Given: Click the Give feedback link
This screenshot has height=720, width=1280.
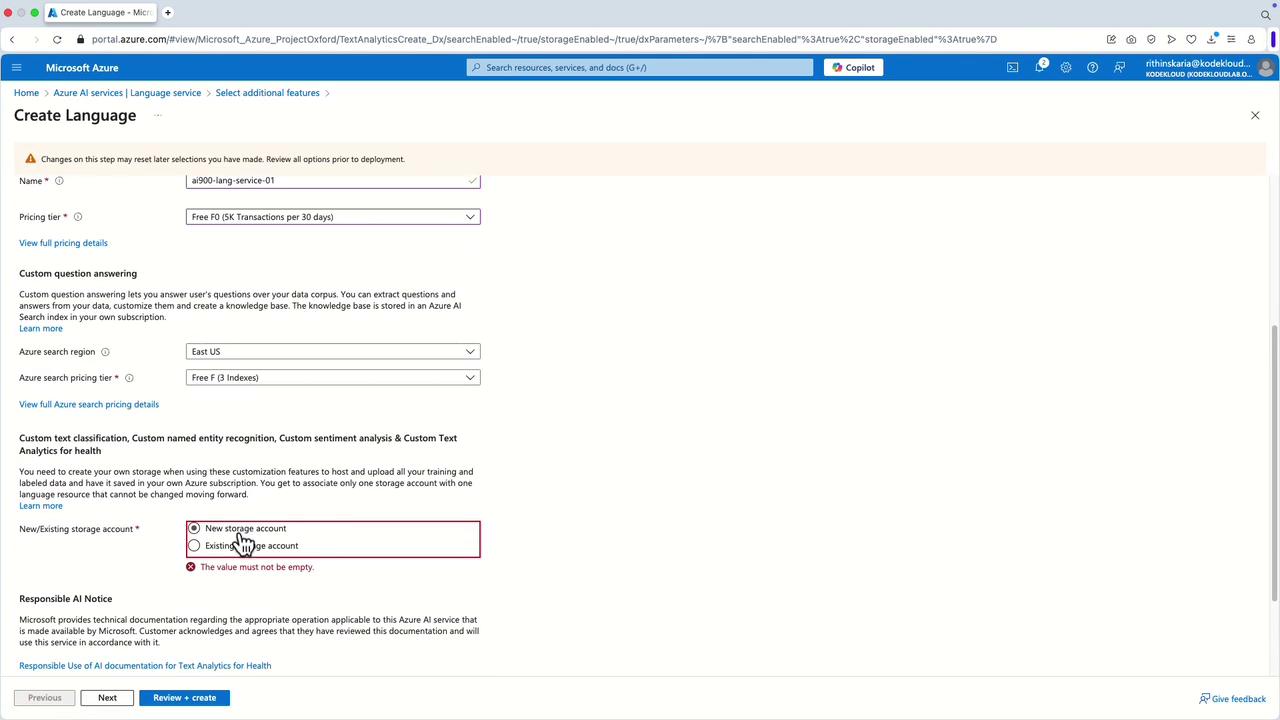Looking at the screenshot, I should pyautogui.click(x=1233, y=699).
